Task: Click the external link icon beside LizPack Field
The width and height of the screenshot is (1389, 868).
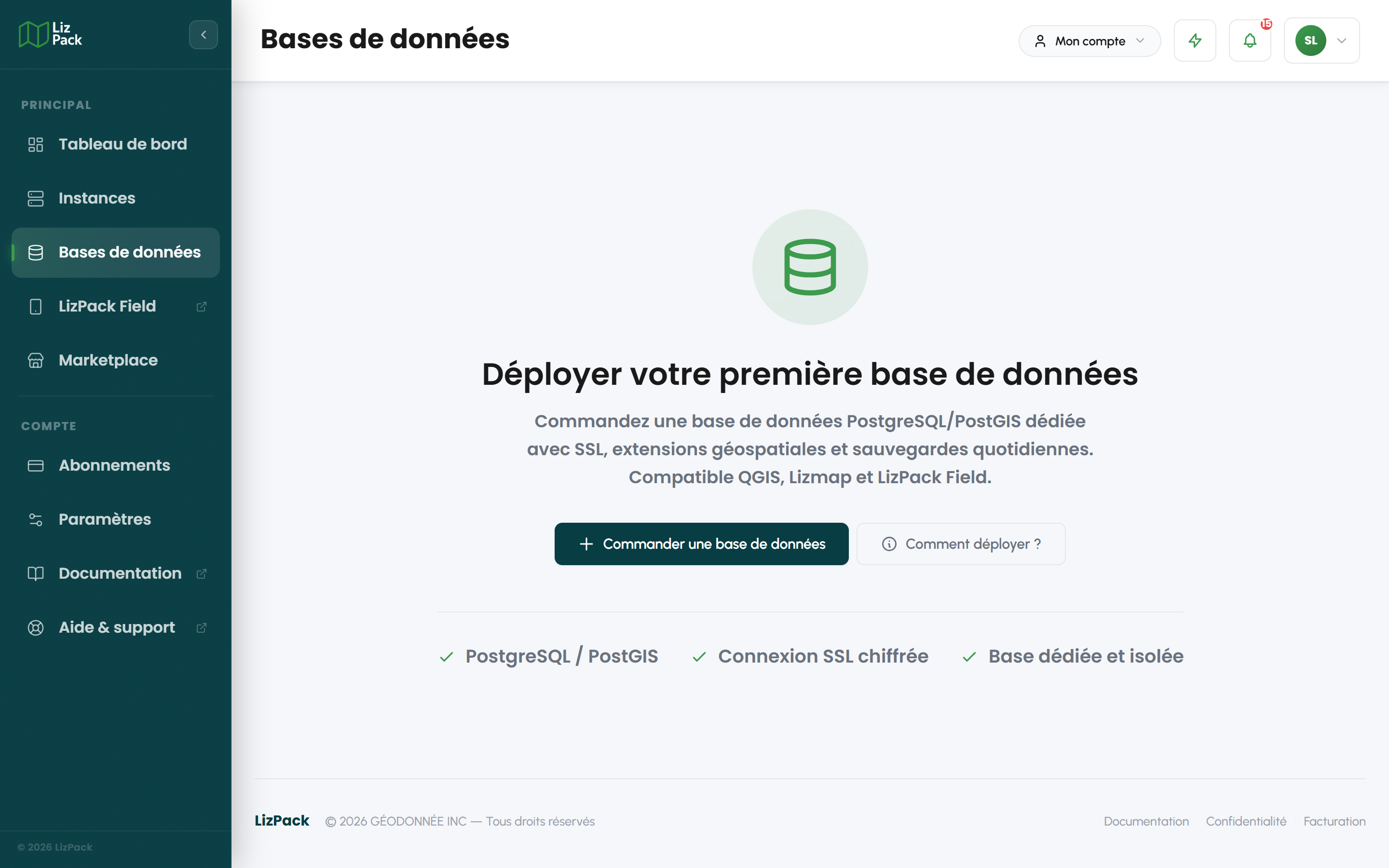Action: (202, 307)
